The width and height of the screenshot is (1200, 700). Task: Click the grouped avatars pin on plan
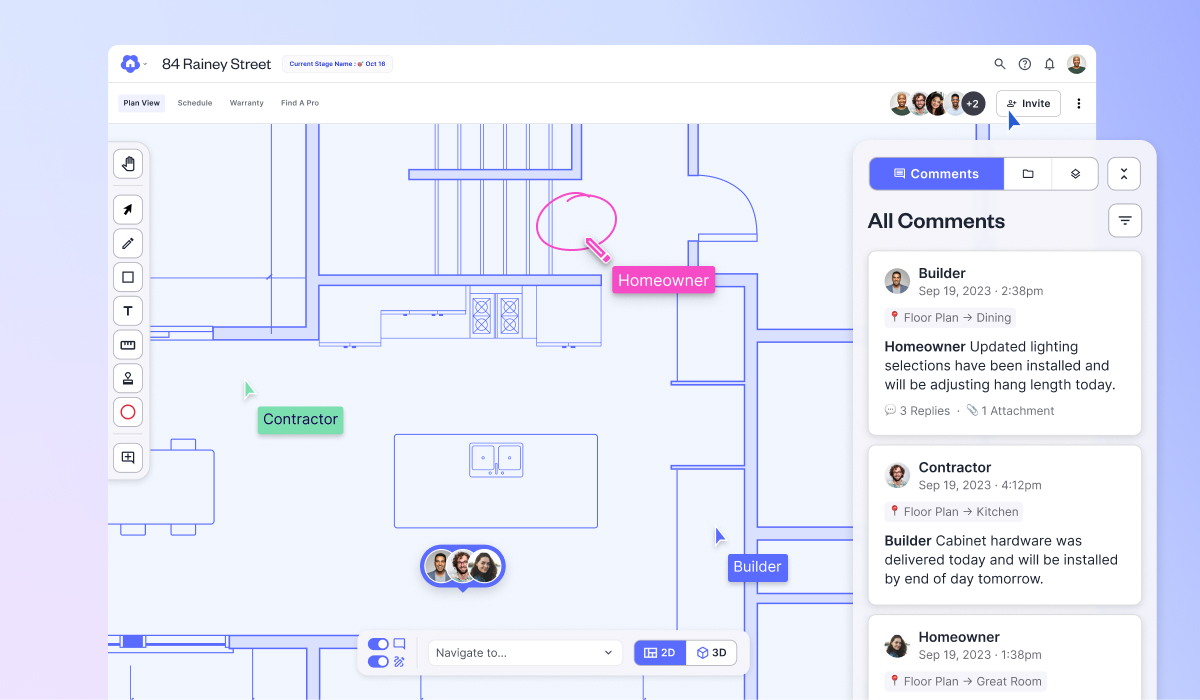(462, 567)
